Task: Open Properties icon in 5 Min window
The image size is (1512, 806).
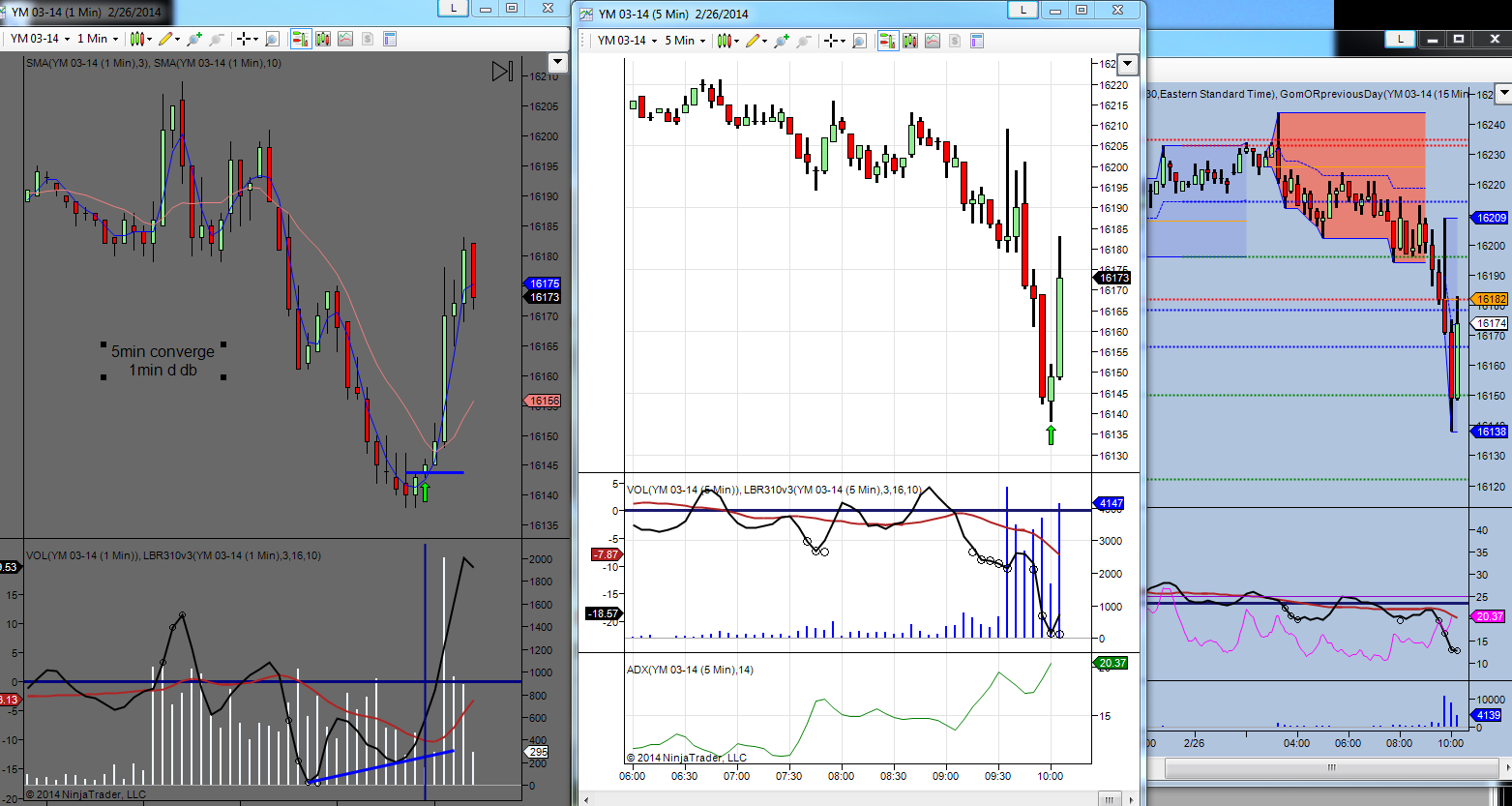Action: click(x=977, y=41)
